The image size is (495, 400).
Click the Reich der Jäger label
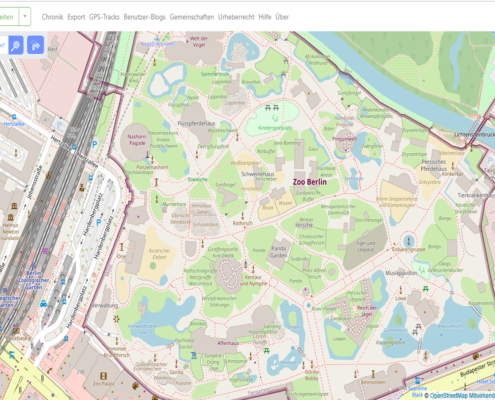367,311
